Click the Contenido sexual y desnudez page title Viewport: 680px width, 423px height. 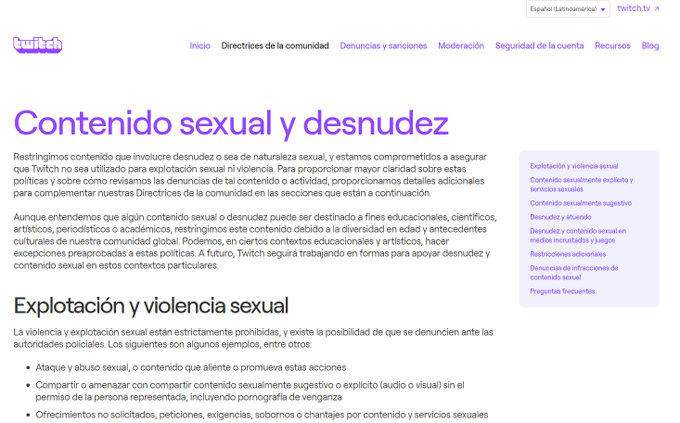click(x=231, y=124)
